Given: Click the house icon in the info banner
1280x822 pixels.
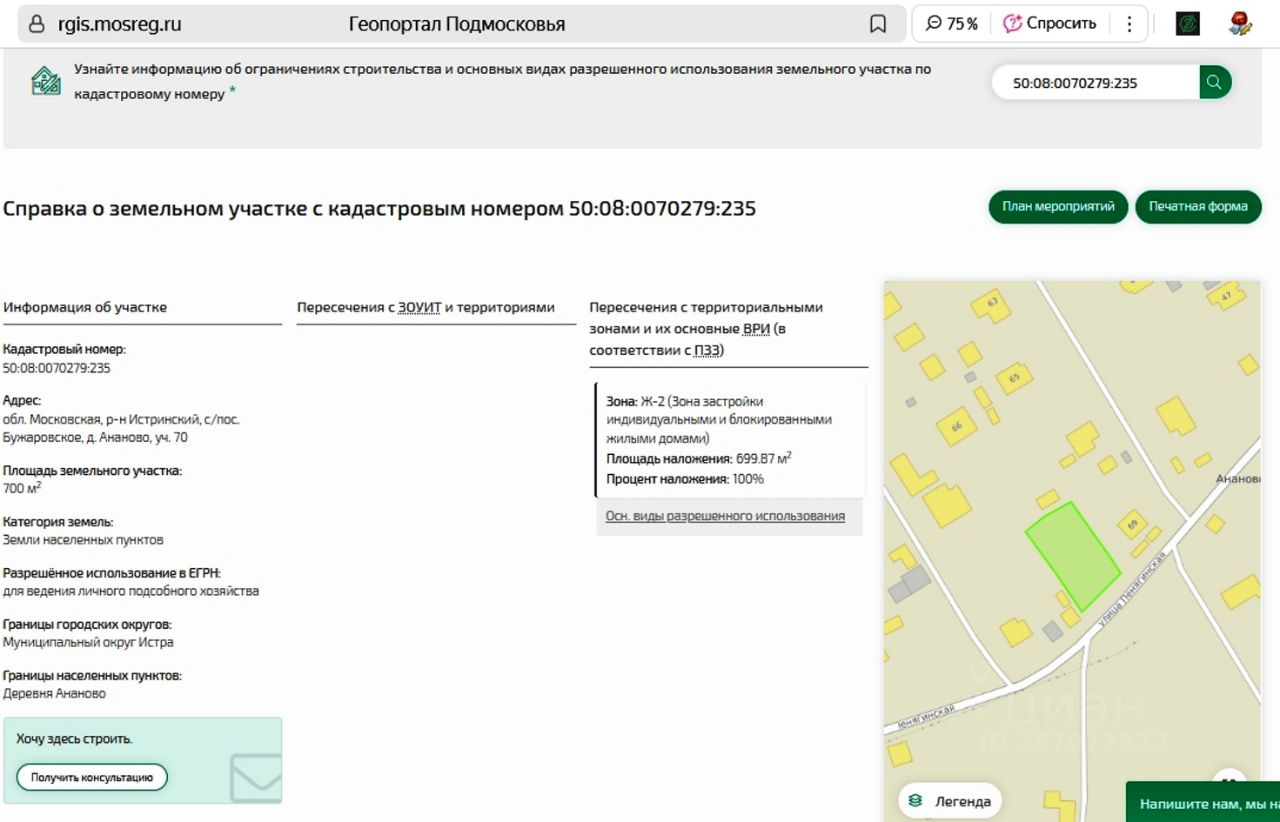Looking at the screenshot, I should [46, 81].
